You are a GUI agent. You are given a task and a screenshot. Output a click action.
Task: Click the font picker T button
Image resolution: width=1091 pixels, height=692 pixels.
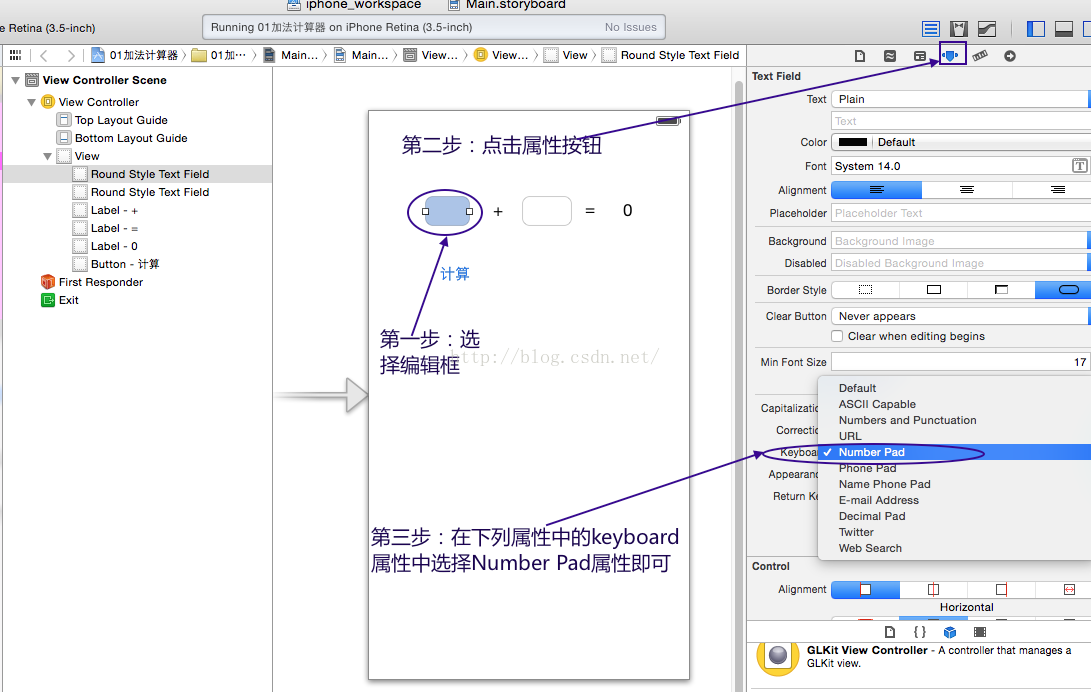coord(1079,166)
